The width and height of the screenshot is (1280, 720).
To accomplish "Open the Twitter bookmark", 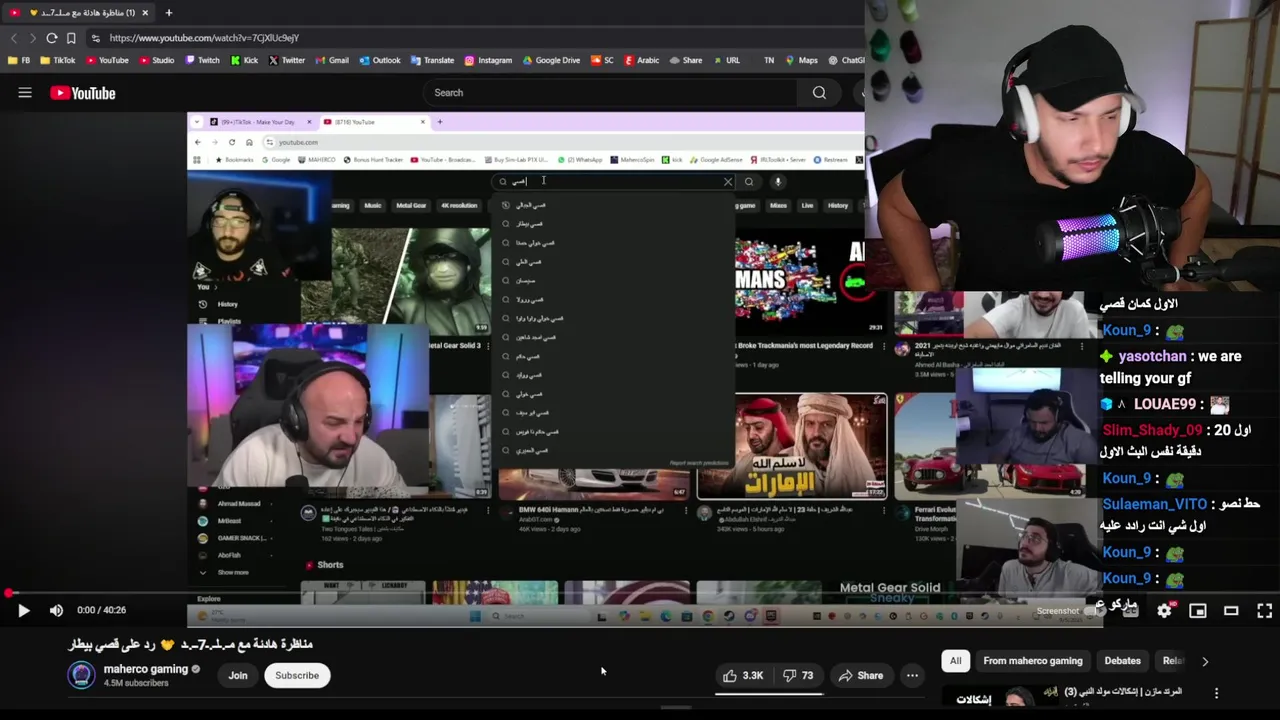I will point(286,60).
